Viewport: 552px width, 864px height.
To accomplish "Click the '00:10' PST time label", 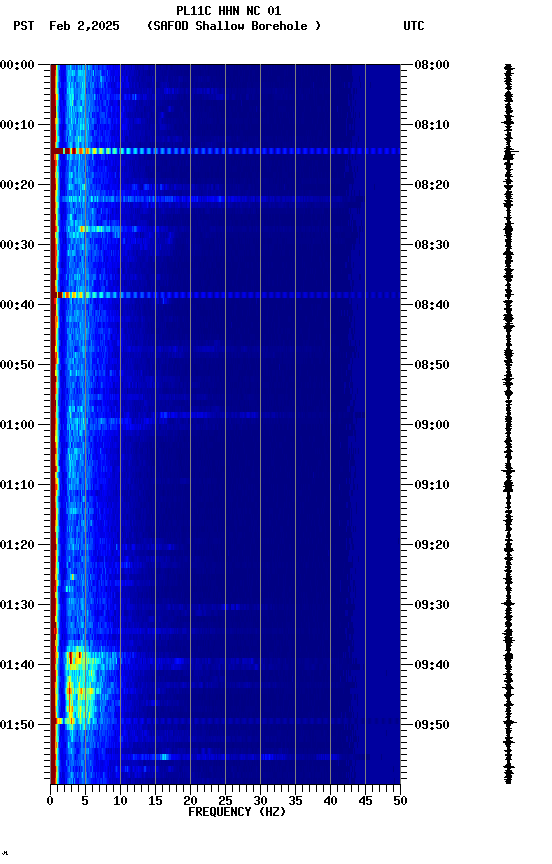I will point(17,125).
